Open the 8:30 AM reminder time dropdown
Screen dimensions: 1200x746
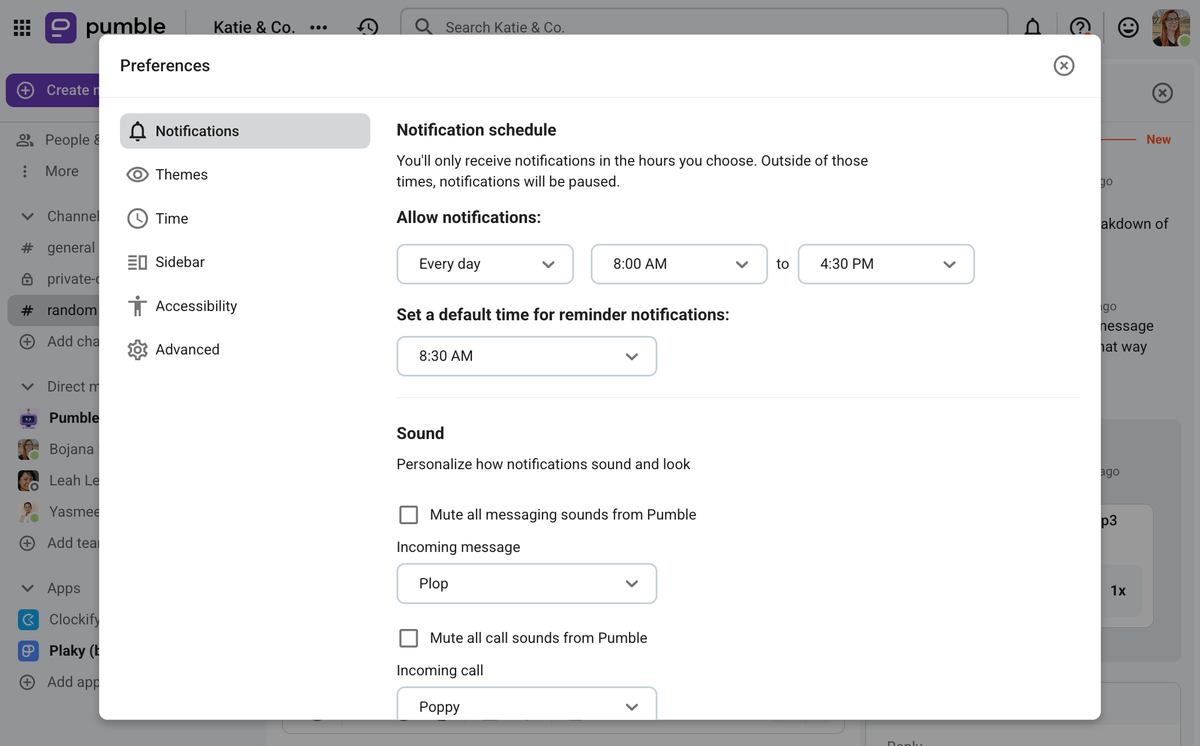click(526, 356)
